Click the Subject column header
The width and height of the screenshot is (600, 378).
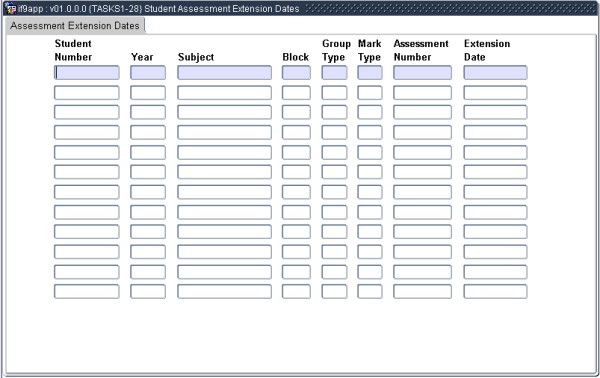196,57
